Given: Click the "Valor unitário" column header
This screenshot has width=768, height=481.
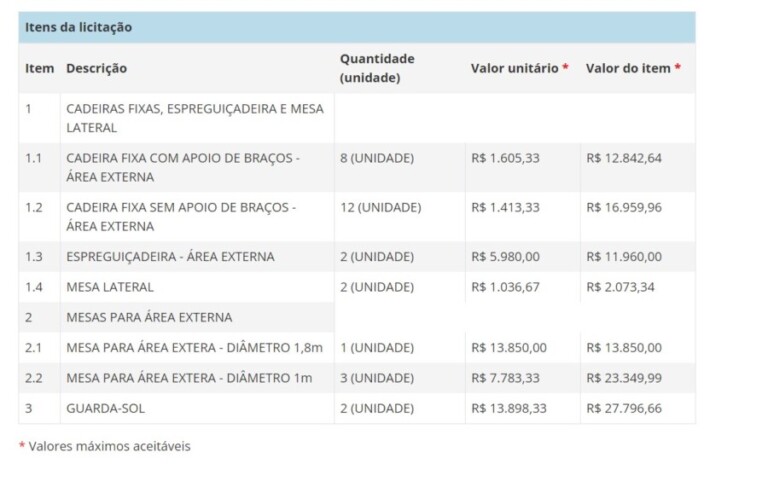Looking at the screenshot, I should pyautogui.click(x=515, y=68).
